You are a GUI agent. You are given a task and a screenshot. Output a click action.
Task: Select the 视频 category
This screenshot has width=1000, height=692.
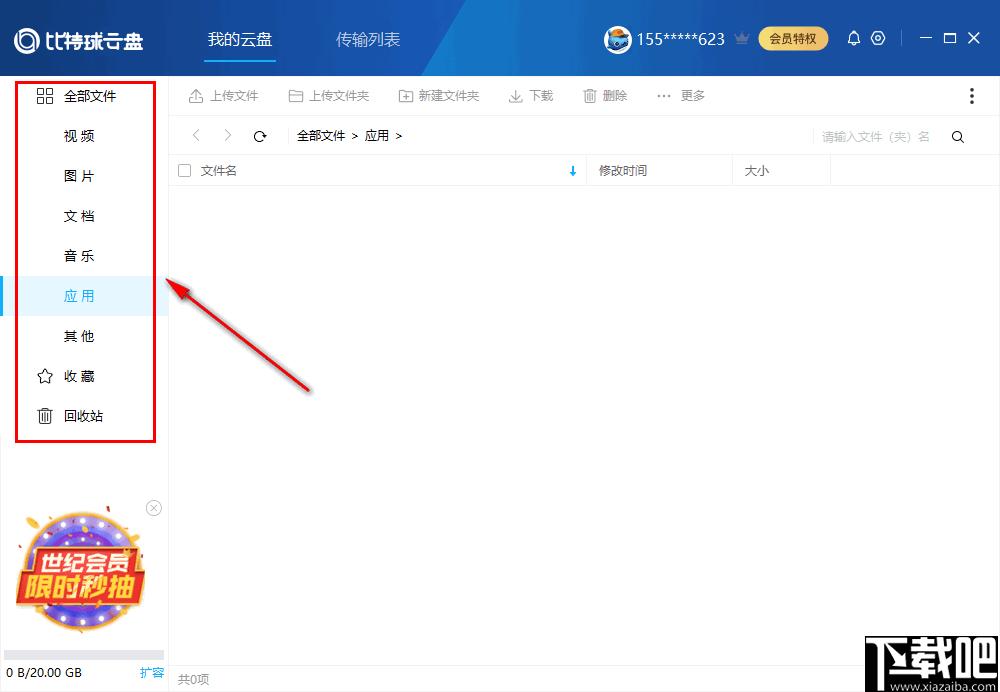79,136
